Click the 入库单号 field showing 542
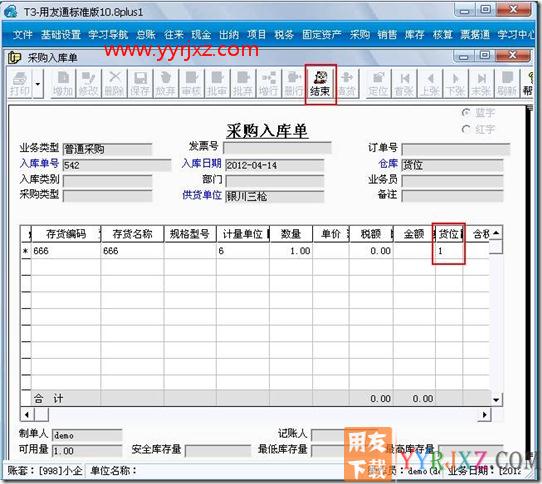This screenshot has height=484, width=542. 117,165
